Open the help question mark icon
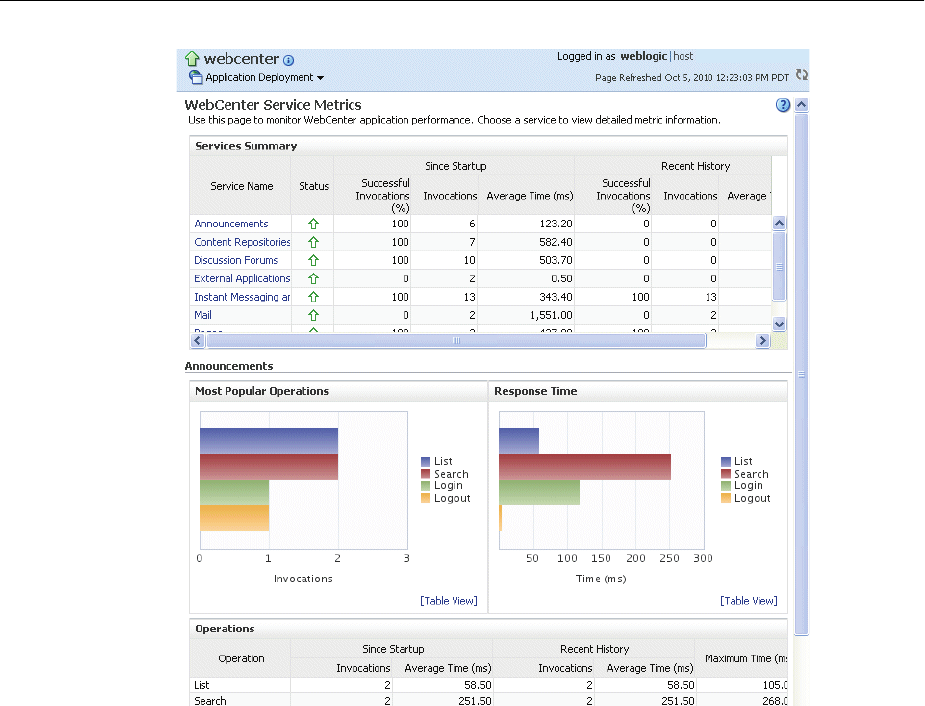The width and height of the screenshot is (925, 706). (782, 105)
